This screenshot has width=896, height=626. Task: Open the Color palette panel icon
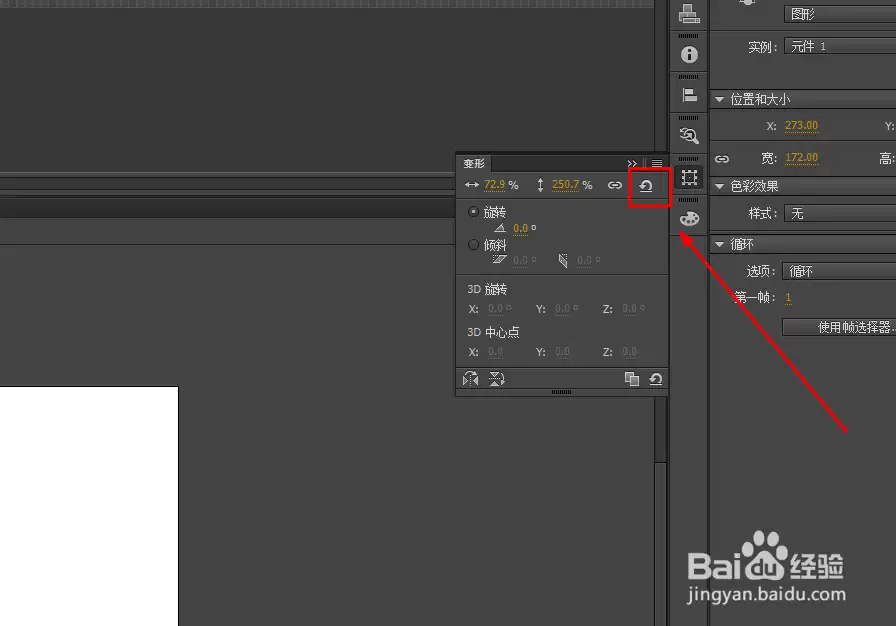pos(689,218)
